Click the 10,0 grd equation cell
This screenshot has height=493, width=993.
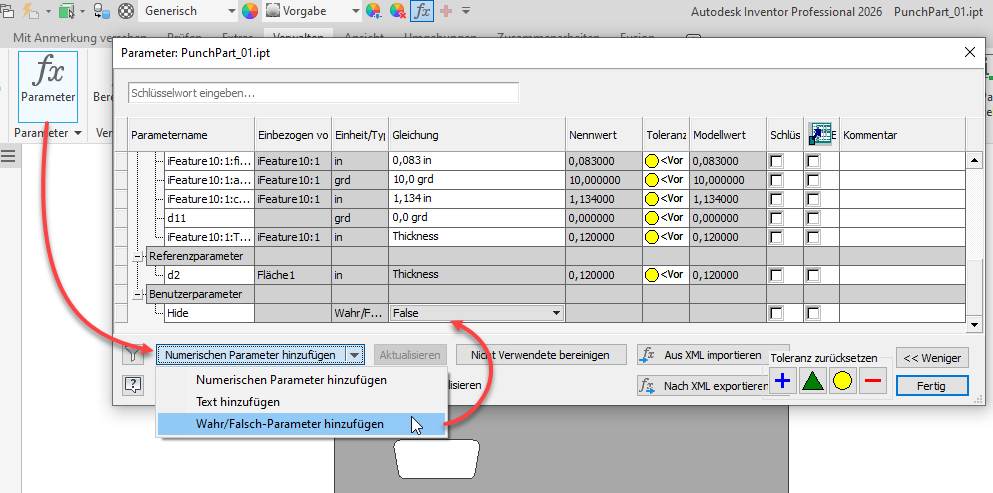point(477,180)
